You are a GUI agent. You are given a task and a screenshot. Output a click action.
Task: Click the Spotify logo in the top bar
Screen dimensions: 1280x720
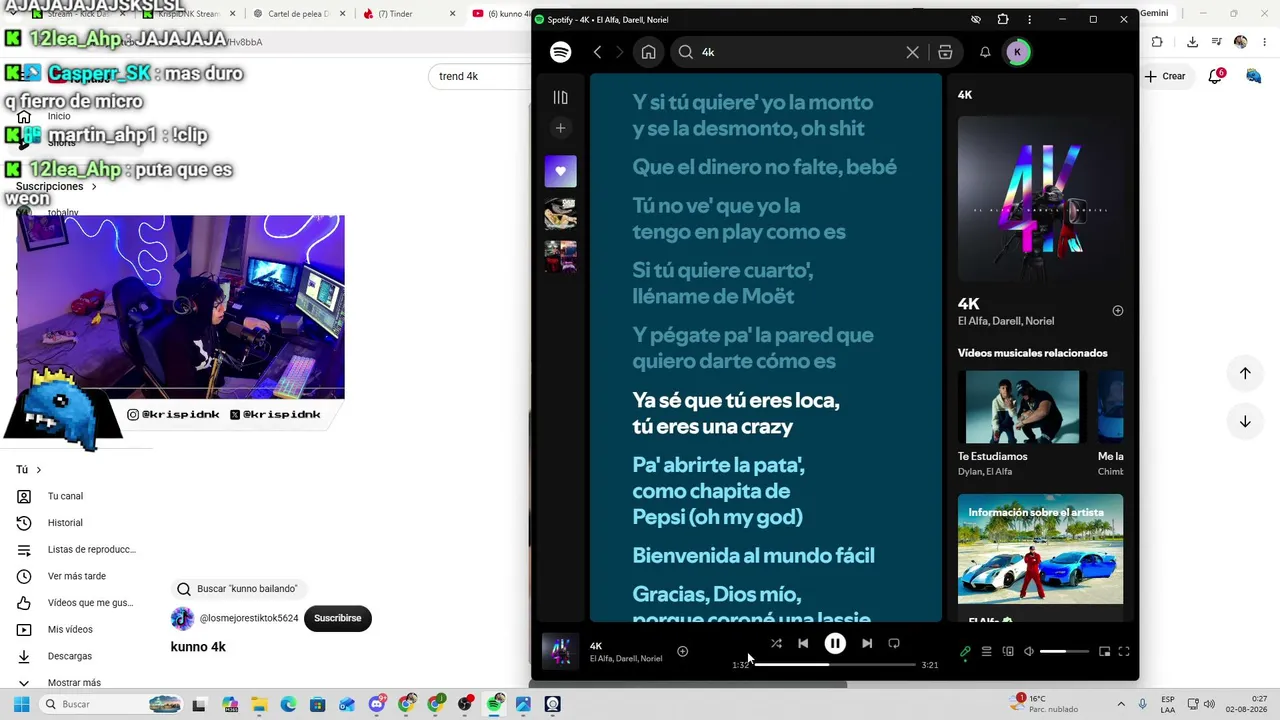pos(560,52)
